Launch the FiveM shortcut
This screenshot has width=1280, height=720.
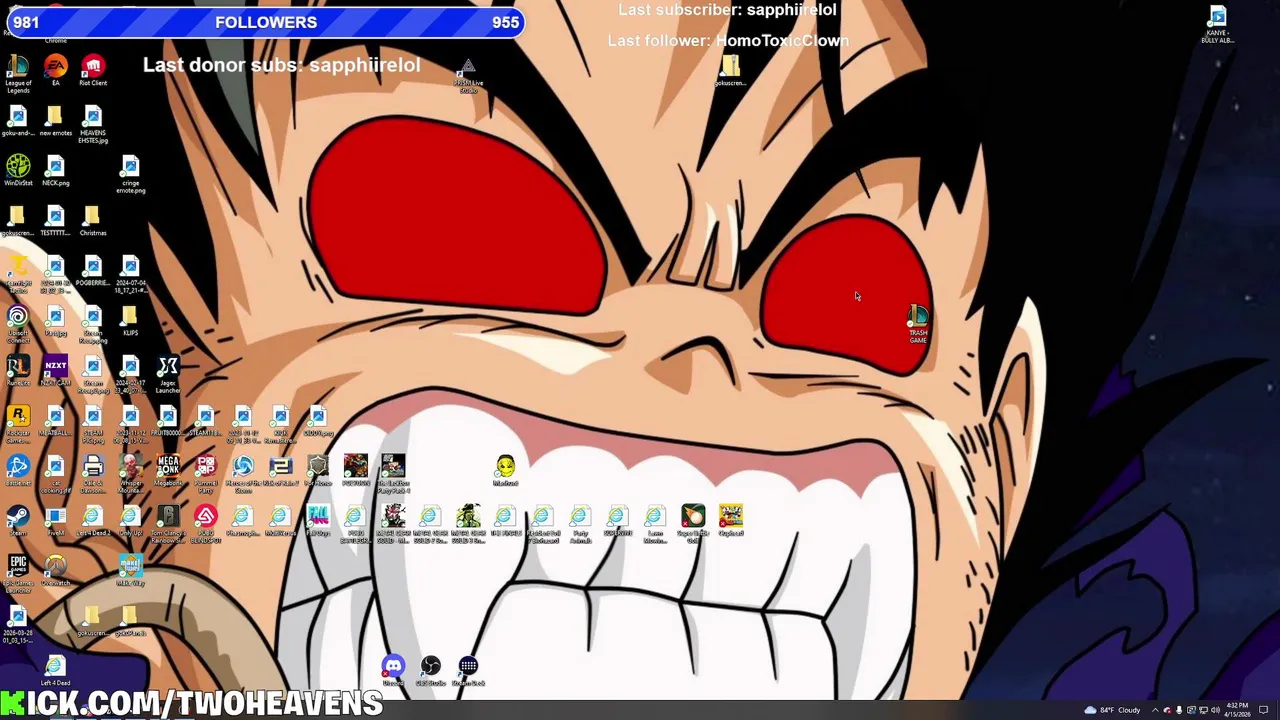pyautogui.click(x=55, y=520)
